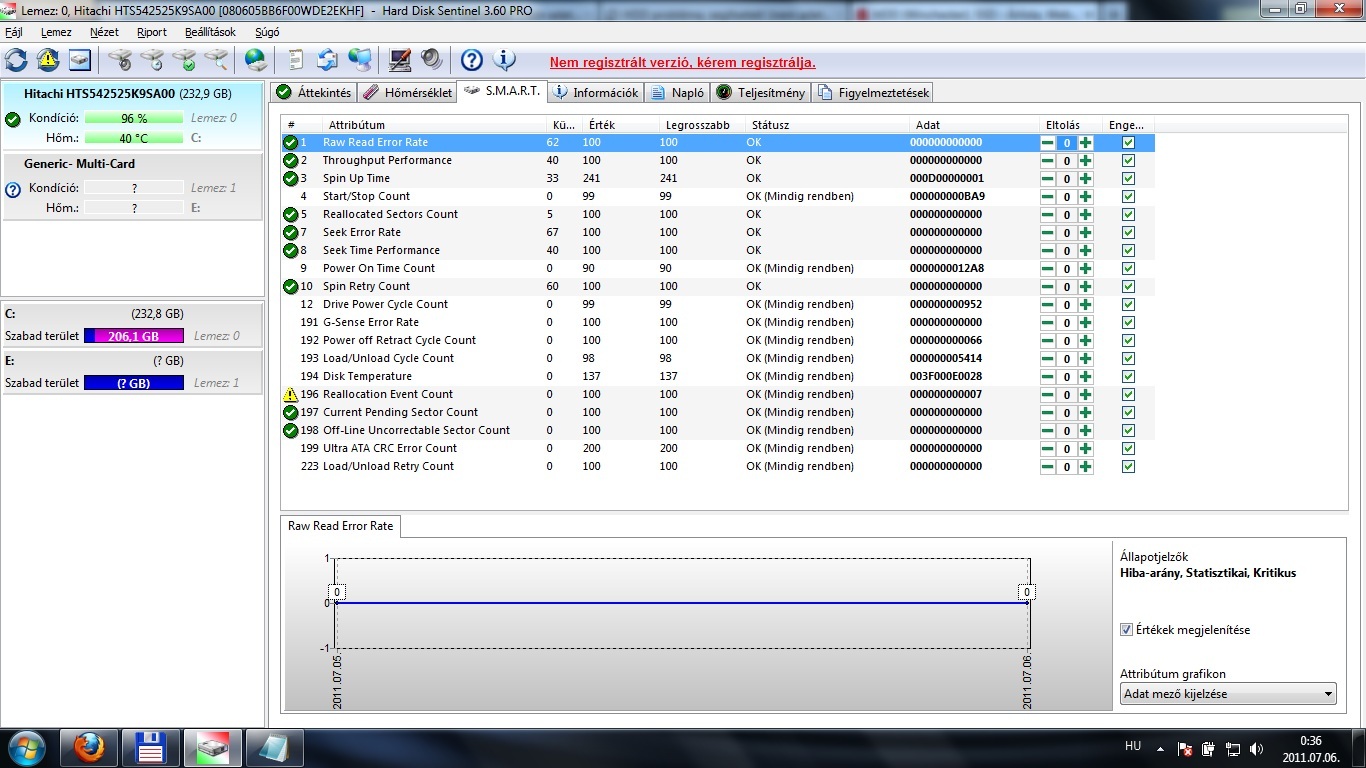The image size is (1366, 768).
Task: Click the floppy disk taskbar icon
Action: click(151, 747)
